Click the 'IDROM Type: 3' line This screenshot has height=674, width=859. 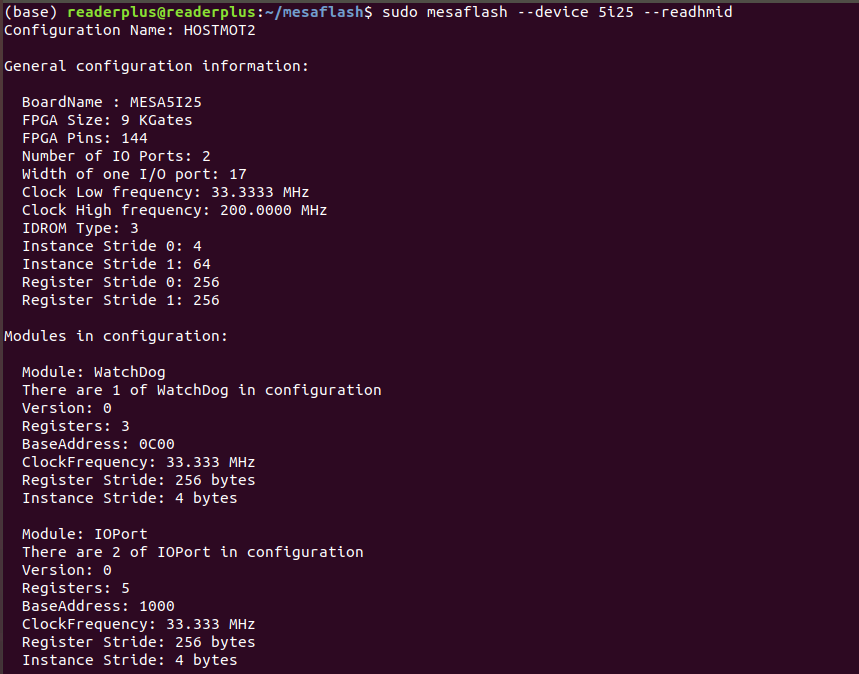point(81,228)
